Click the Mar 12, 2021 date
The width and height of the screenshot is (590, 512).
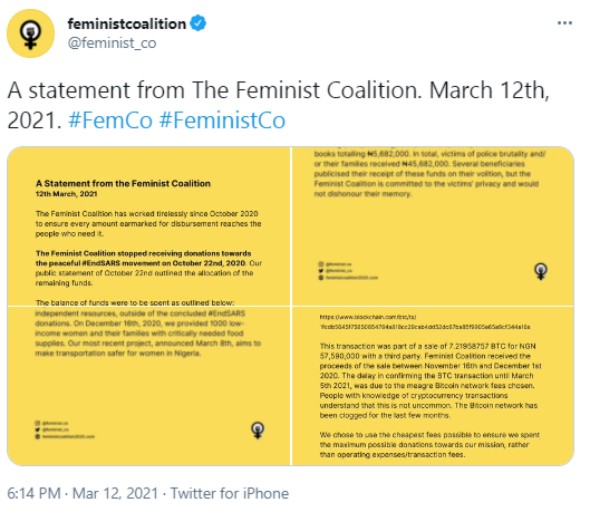pos(115,493)
